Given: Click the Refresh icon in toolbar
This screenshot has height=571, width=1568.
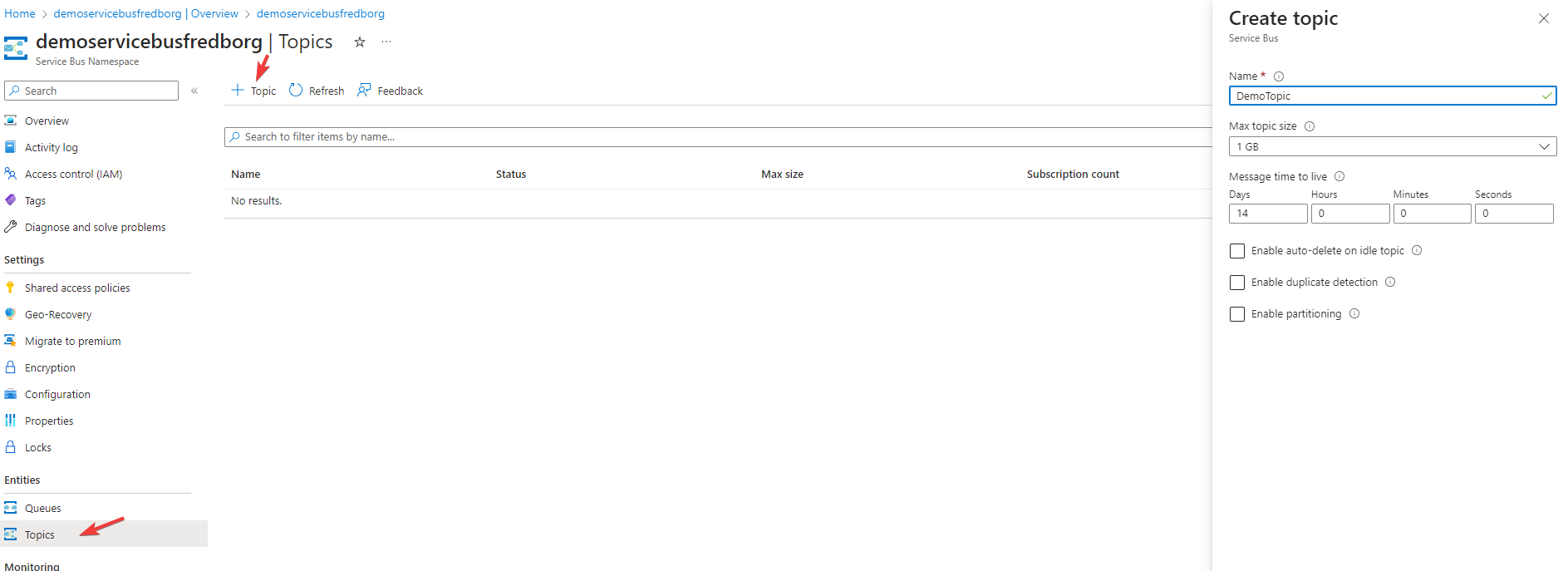Looking at the screenshot, I should (296, 91).
